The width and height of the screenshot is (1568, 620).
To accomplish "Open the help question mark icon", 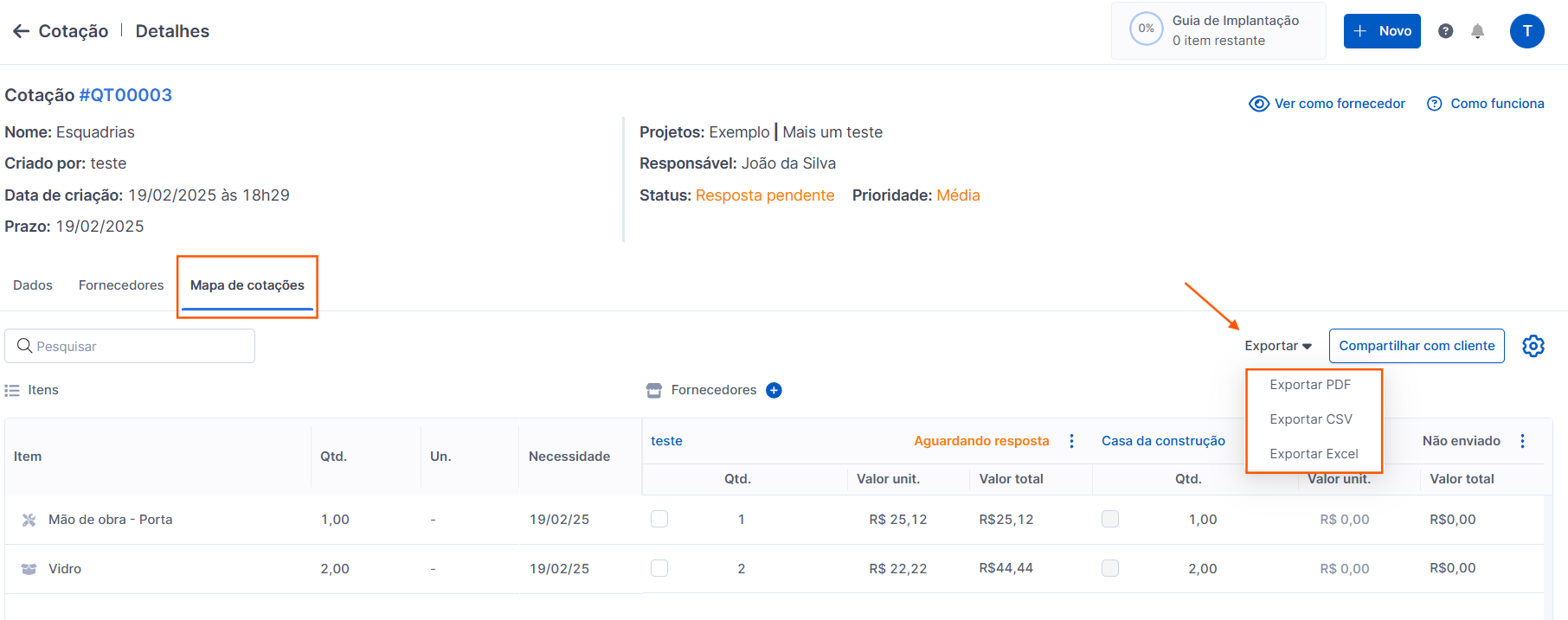I will pos(1445,31).
